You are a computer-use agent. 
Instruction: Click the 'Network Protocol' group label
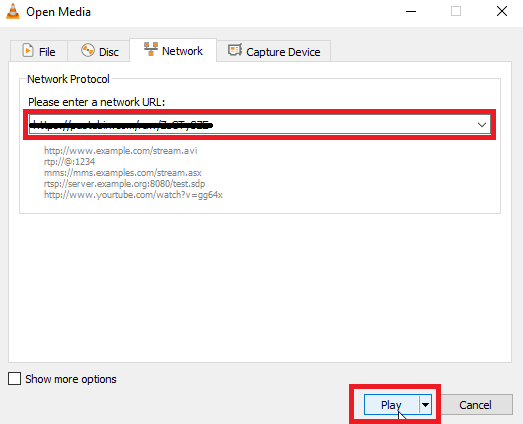[68, 79]
